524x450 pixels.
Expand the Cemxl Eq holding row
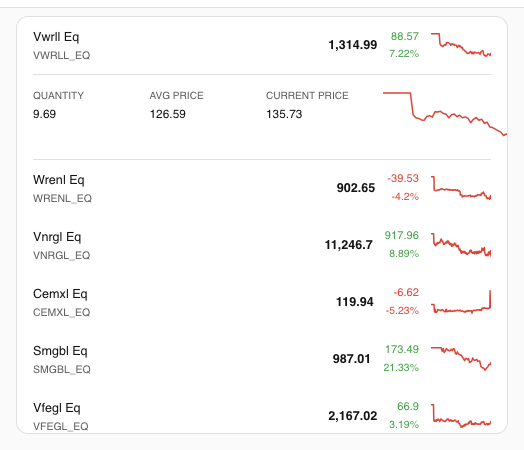(262, 302)
